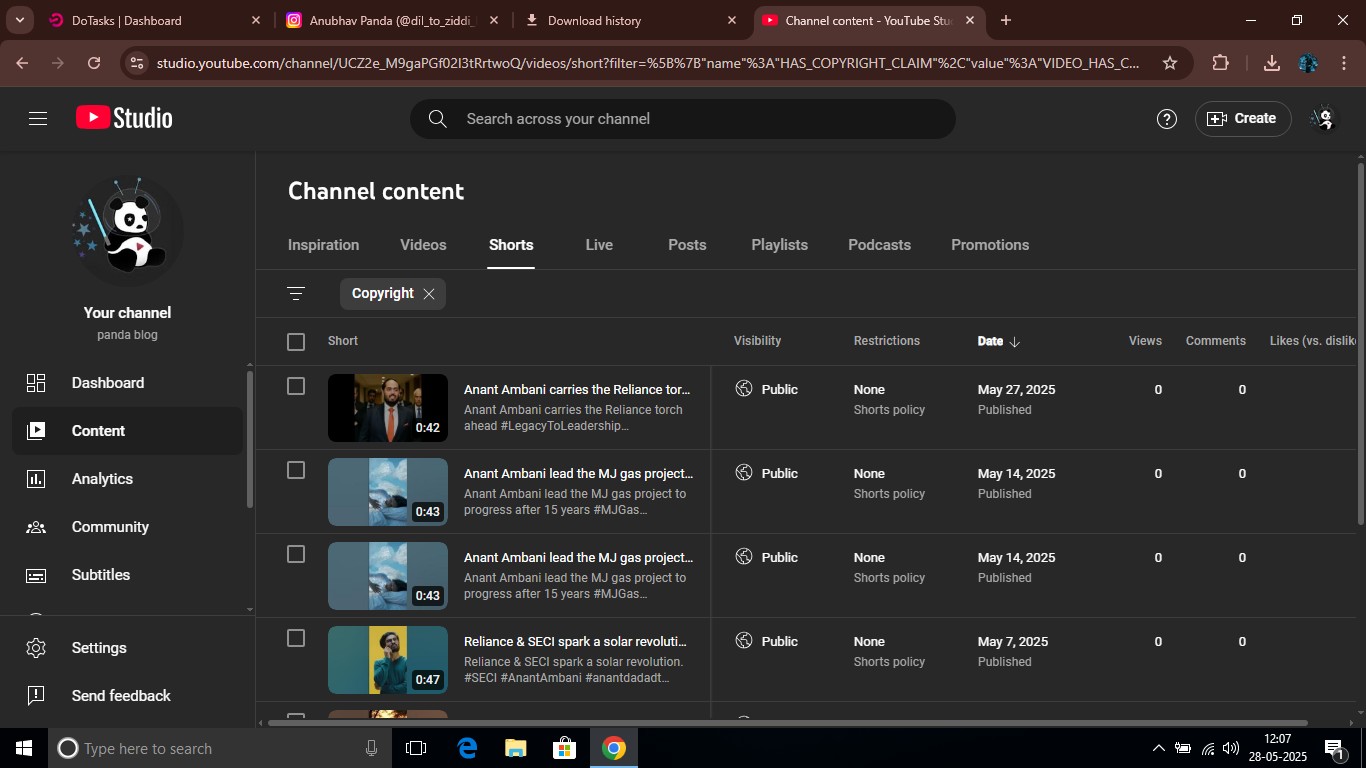
Task: Open the Dashboard sidebar item
Action: pyautogui.click(x=128, y=383)
